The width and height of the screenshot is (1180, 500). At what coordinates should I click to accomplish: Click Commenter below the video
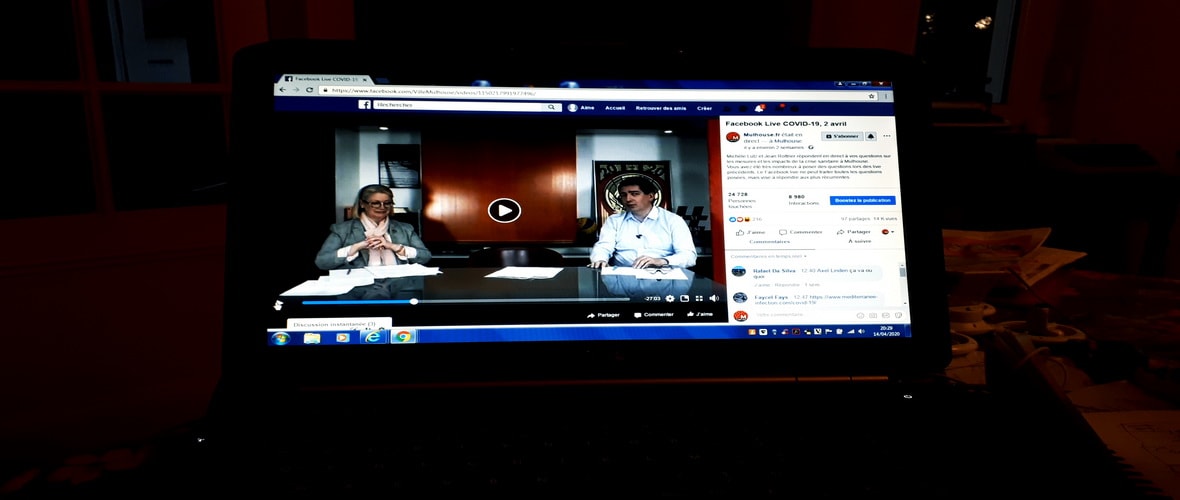click(x=654, y=315)
